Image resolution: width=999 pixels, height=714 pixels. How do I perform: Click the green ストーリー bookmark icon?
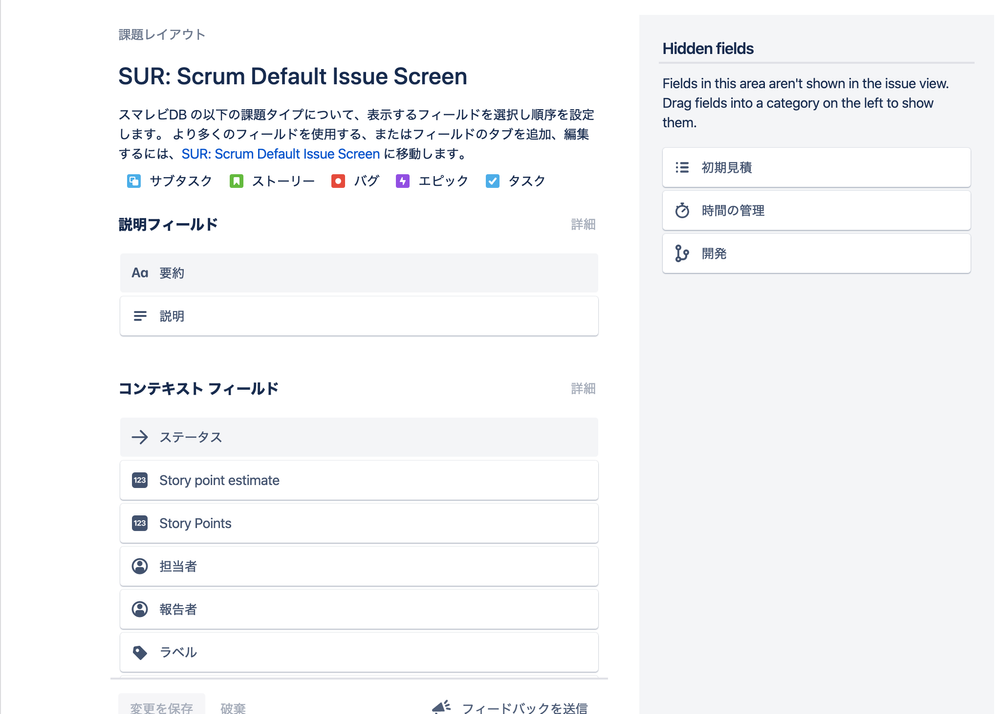(236, 181)
